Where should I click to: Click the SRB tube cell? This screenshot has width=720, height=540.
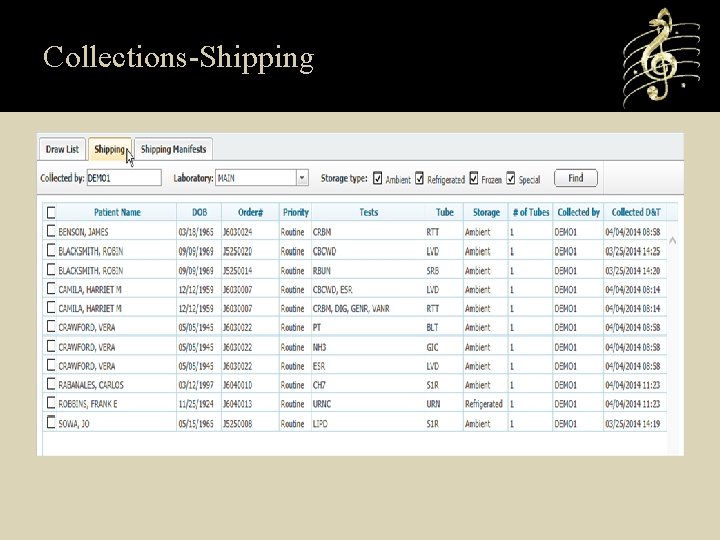tap(433, 271)
